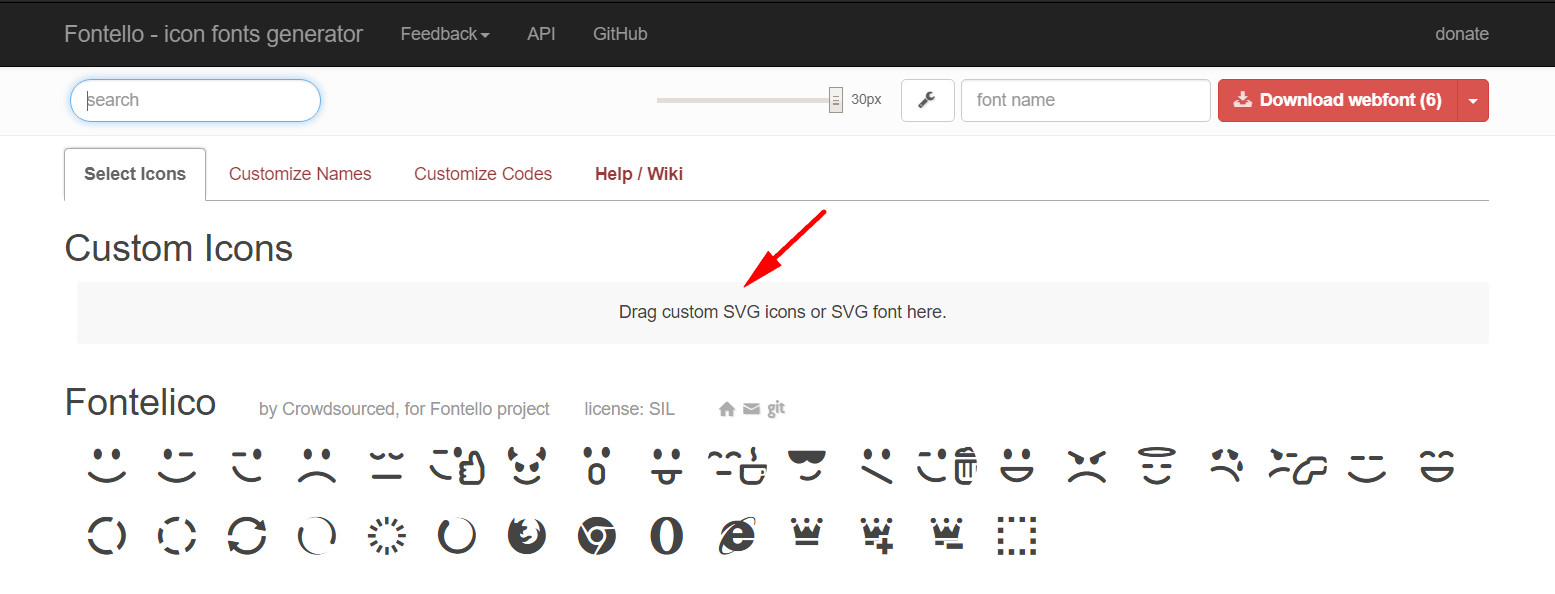The image size is (1555, 594).
Task: Select the tongue-out face icon
Action: click(x=667, y=466)
